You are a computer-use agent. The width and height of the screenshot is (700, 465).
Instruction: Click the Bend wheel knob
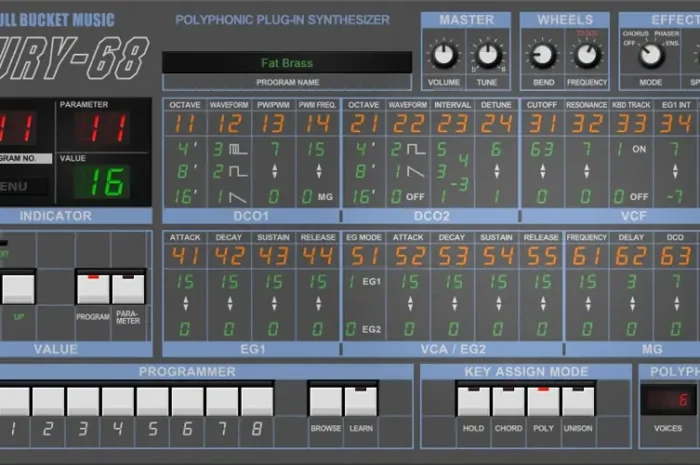click(x=543, y=55)
